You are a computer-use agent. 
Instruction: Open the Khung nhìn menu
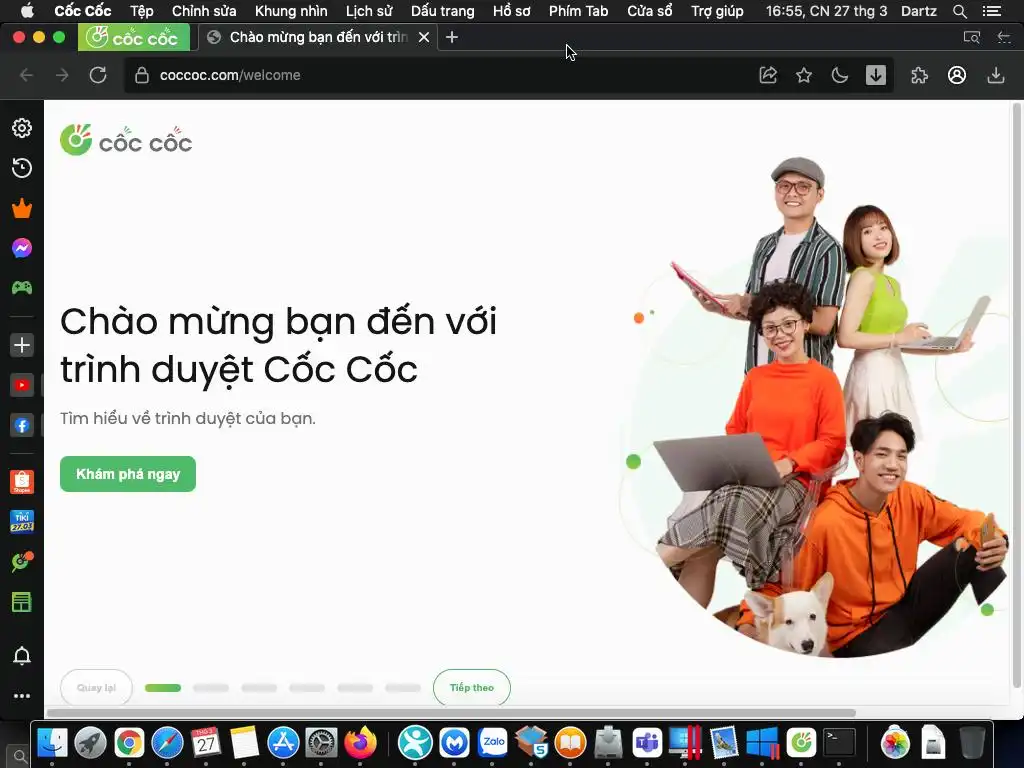click(291, 11)
